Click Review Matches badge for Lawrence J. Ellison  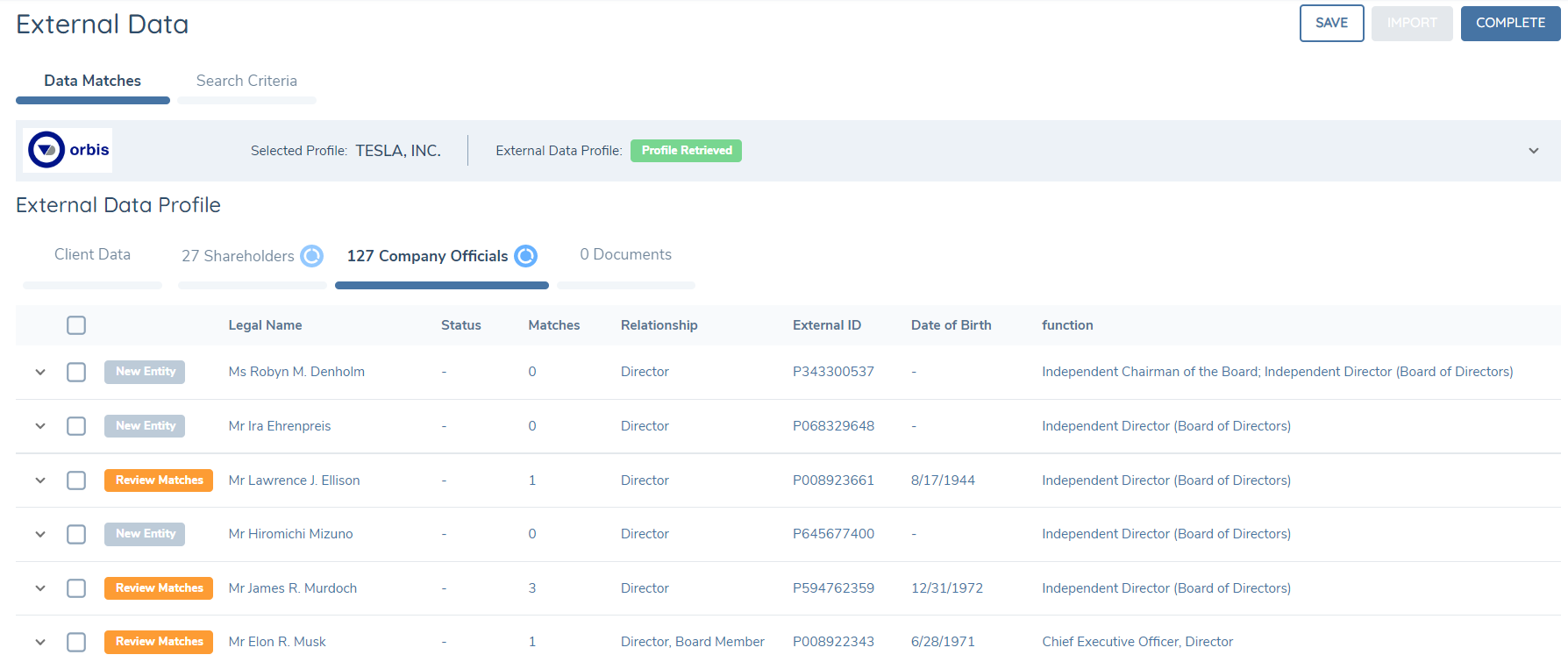tap(159, 480)
